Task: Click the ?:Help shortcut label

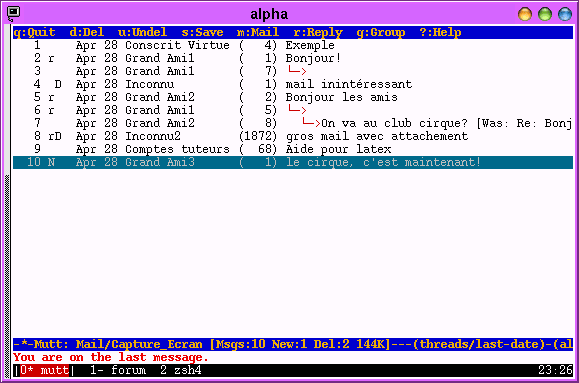Action: 440,33
